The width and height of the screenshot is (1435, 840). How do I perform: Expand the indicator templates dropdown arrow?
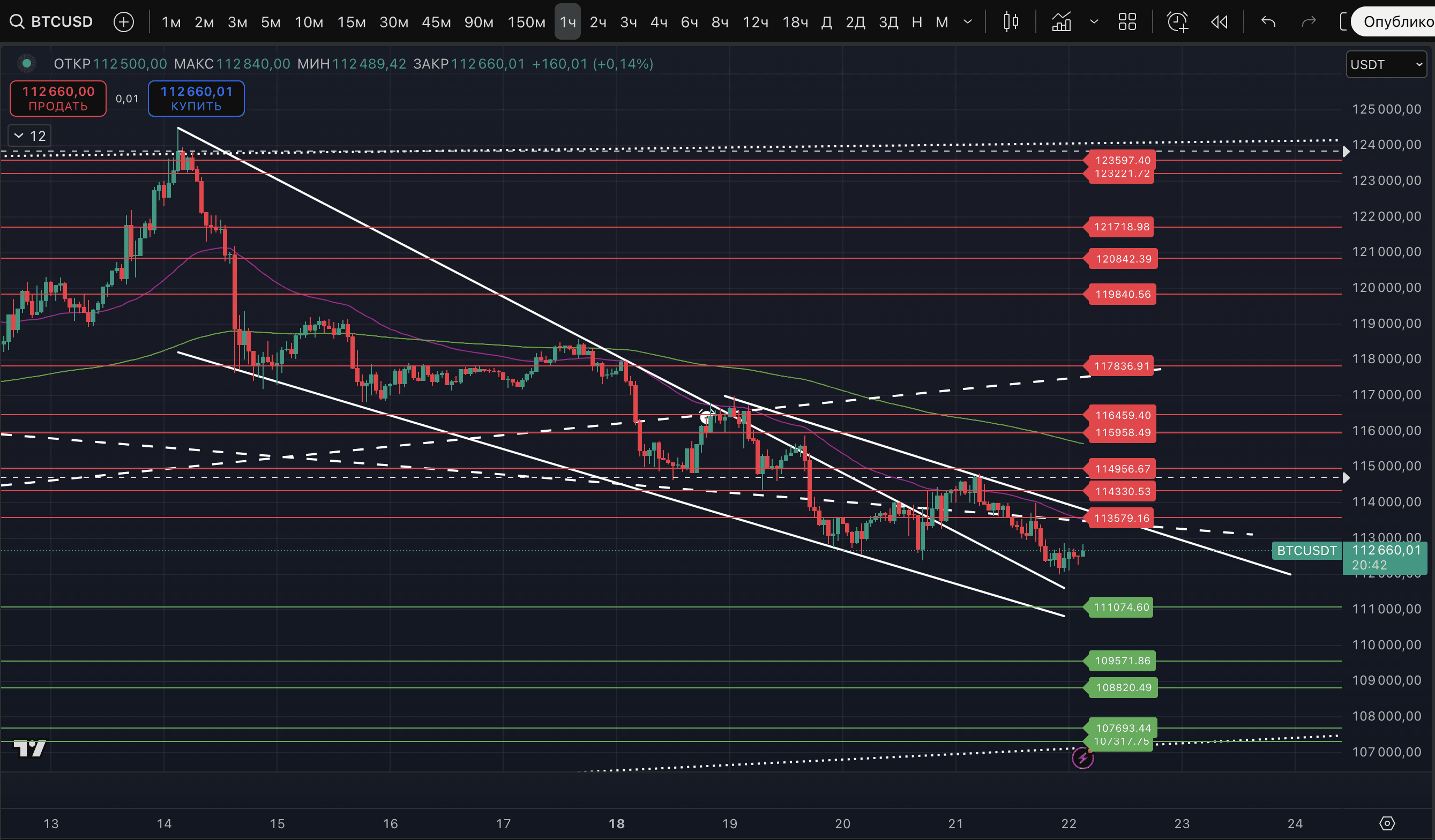(x=1094, y=21)
